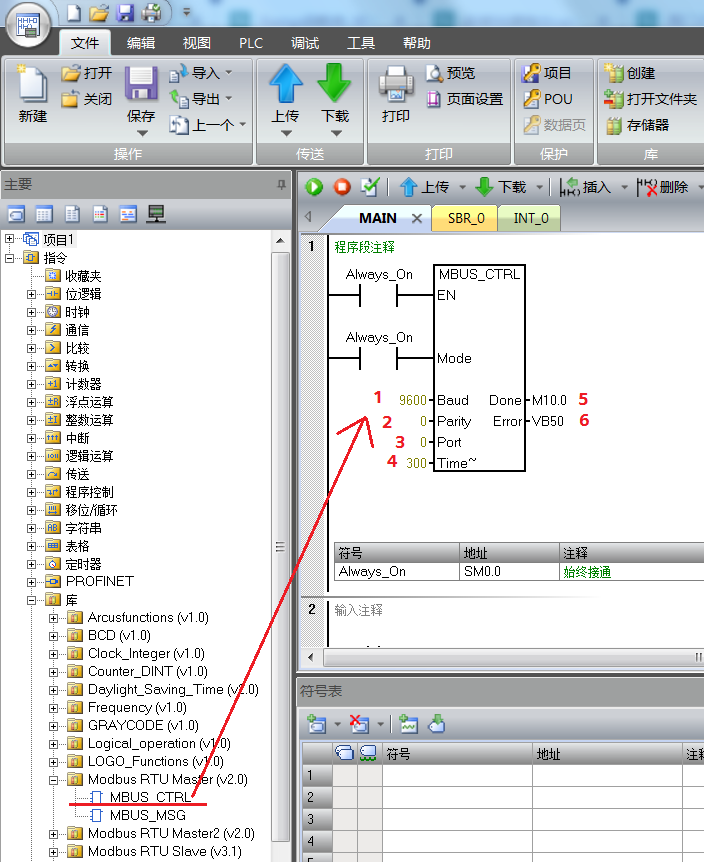Click the New project icon in ribbon
The height and width of the screenshot is (862, 704).
point(33,95)
